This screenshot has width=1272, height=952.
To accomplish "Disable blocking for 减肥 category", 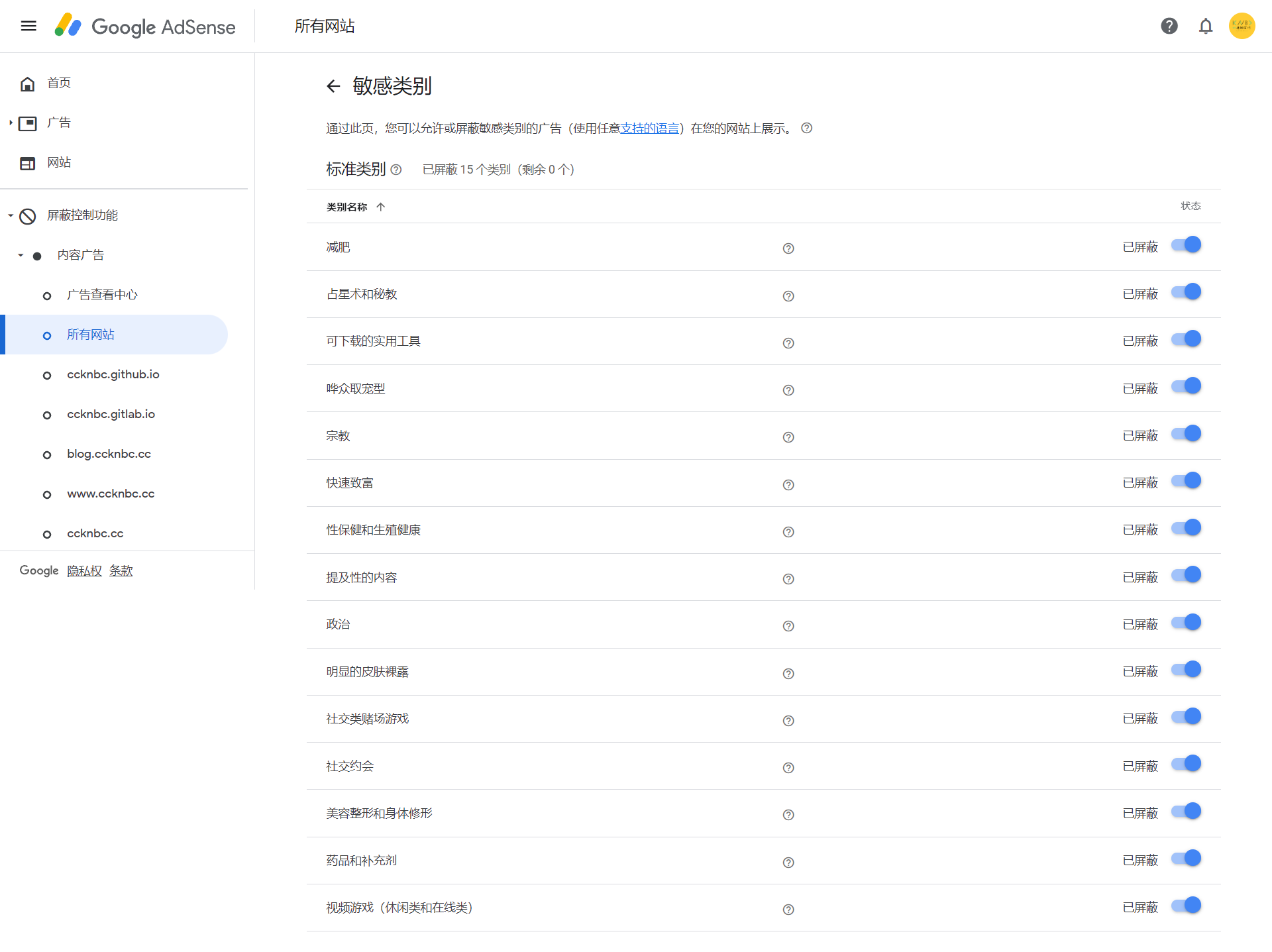I will pyautogui.click(x=1187, y=244).
